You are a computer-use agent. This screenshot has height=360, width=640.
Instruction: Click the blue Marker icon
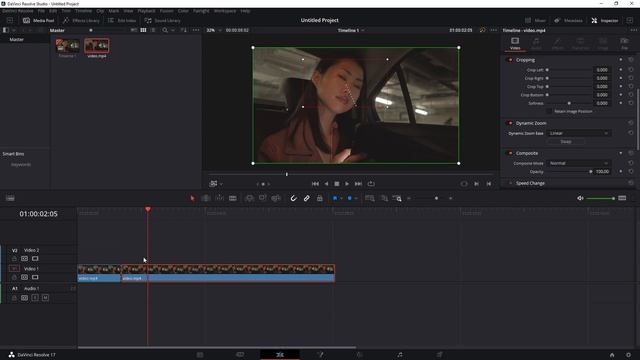click(x=350, y=198)
